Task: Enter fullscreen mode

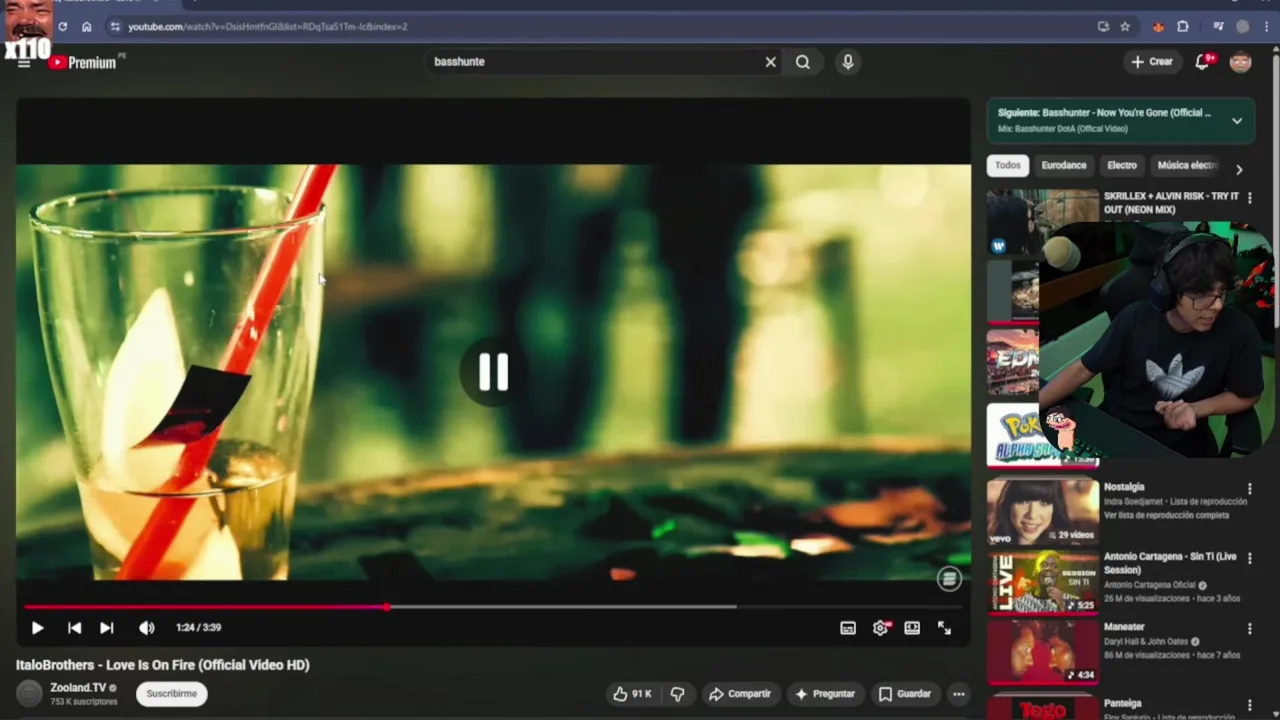Action: click(x=944, y=628)
